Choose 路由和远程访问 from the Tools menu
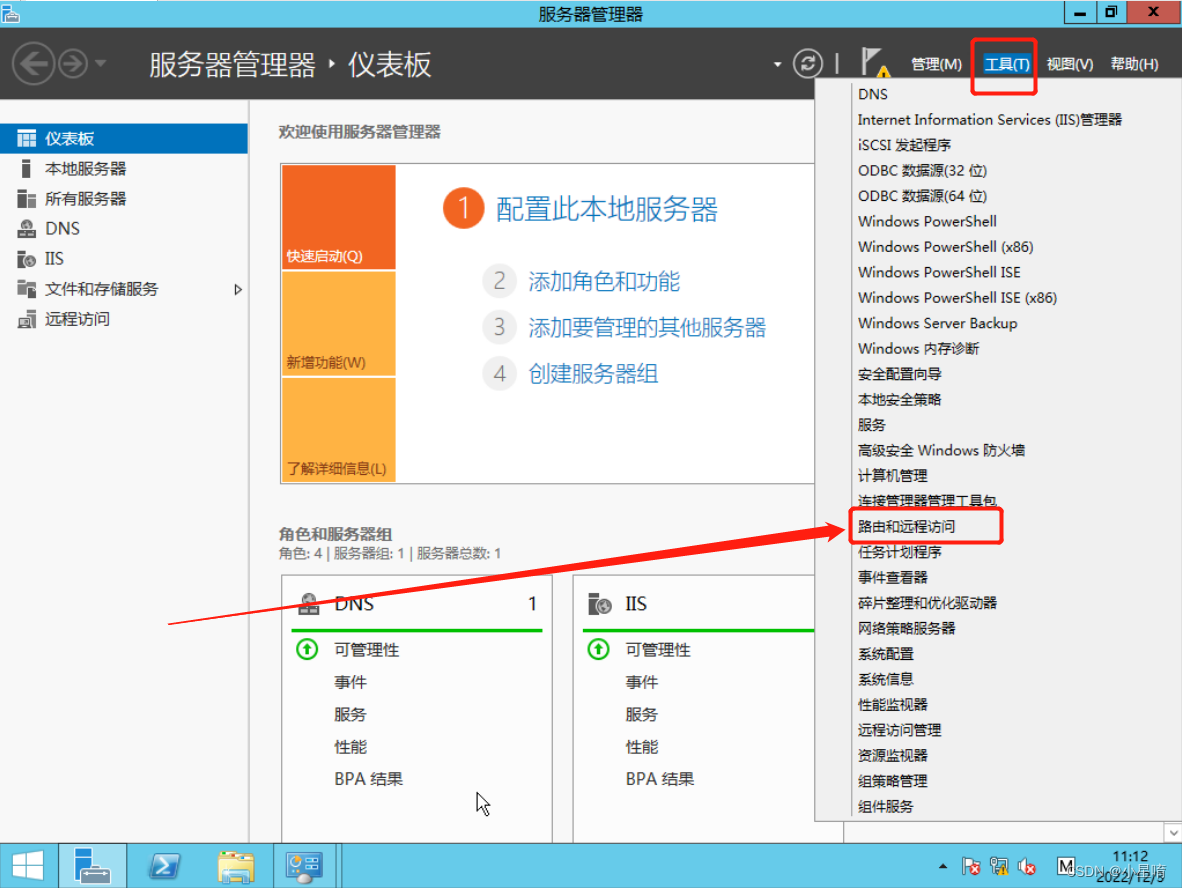The image size is (1182, 888). click(x=907, y=526)
